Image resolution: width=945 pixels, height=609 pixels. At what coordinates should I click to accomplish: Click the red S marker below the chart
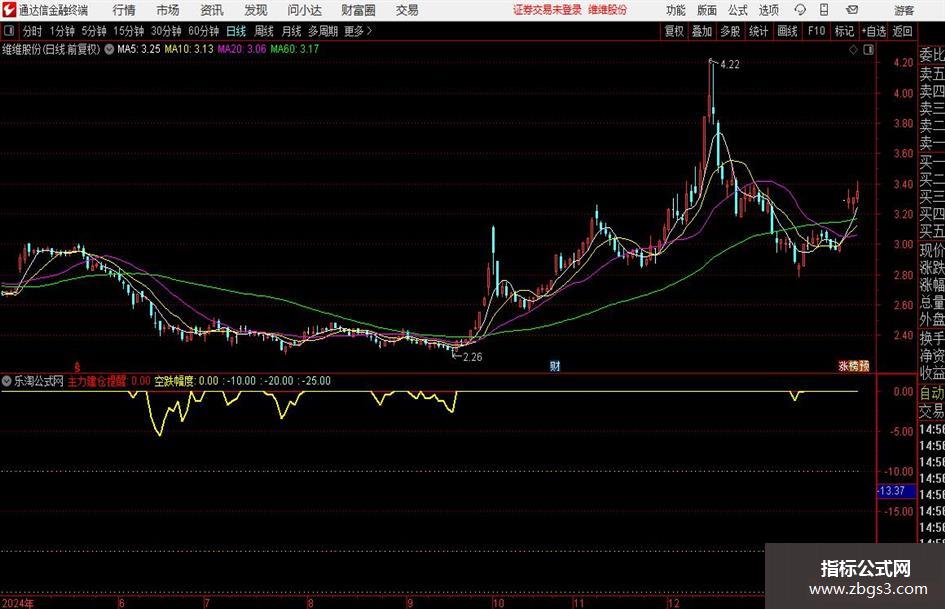(x=77, y=366)
